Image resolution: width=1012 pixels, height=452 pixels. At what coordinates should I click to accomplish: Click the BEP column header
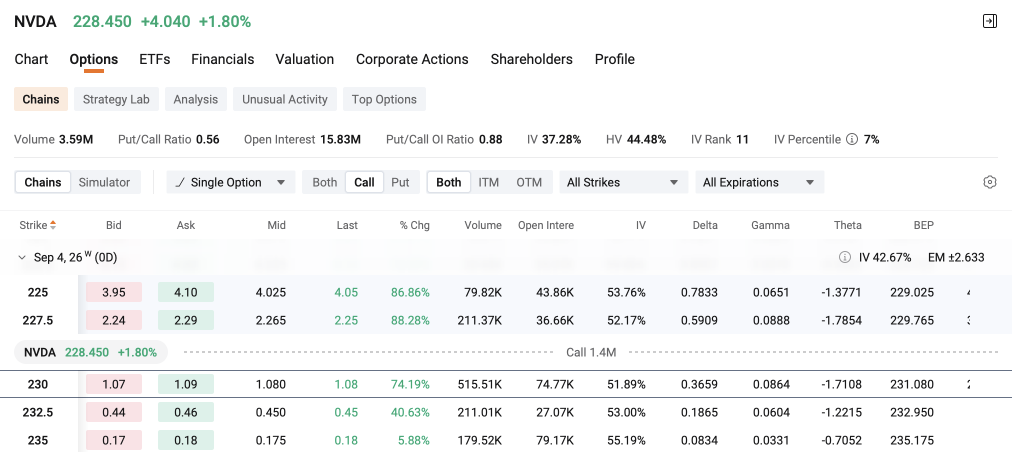click(924, 225)
